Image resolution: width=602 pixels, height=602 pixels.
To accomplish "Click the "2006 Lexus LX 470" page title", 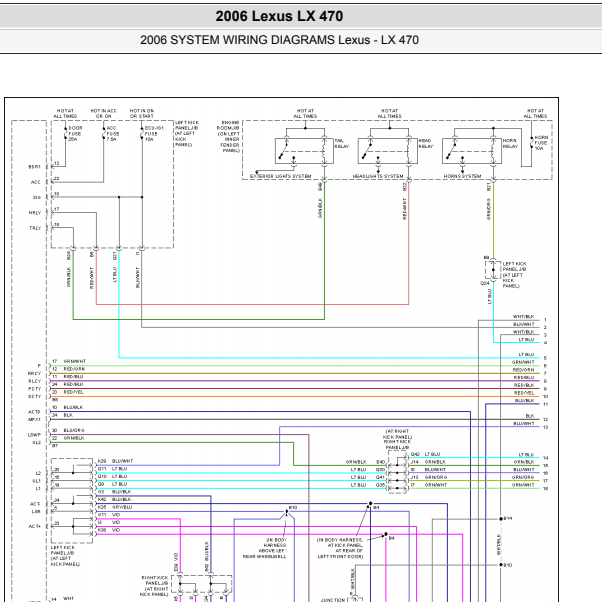I will 279,16.
